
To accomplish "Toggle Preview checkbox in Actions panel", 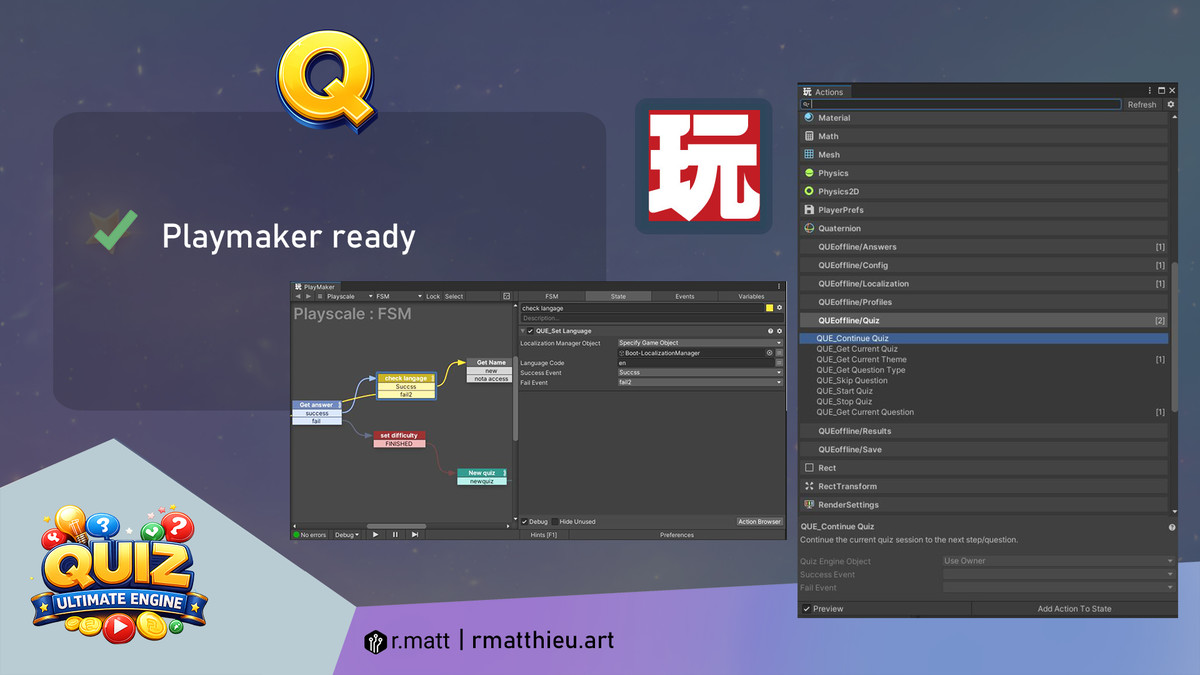I will (x=807, y=609).
